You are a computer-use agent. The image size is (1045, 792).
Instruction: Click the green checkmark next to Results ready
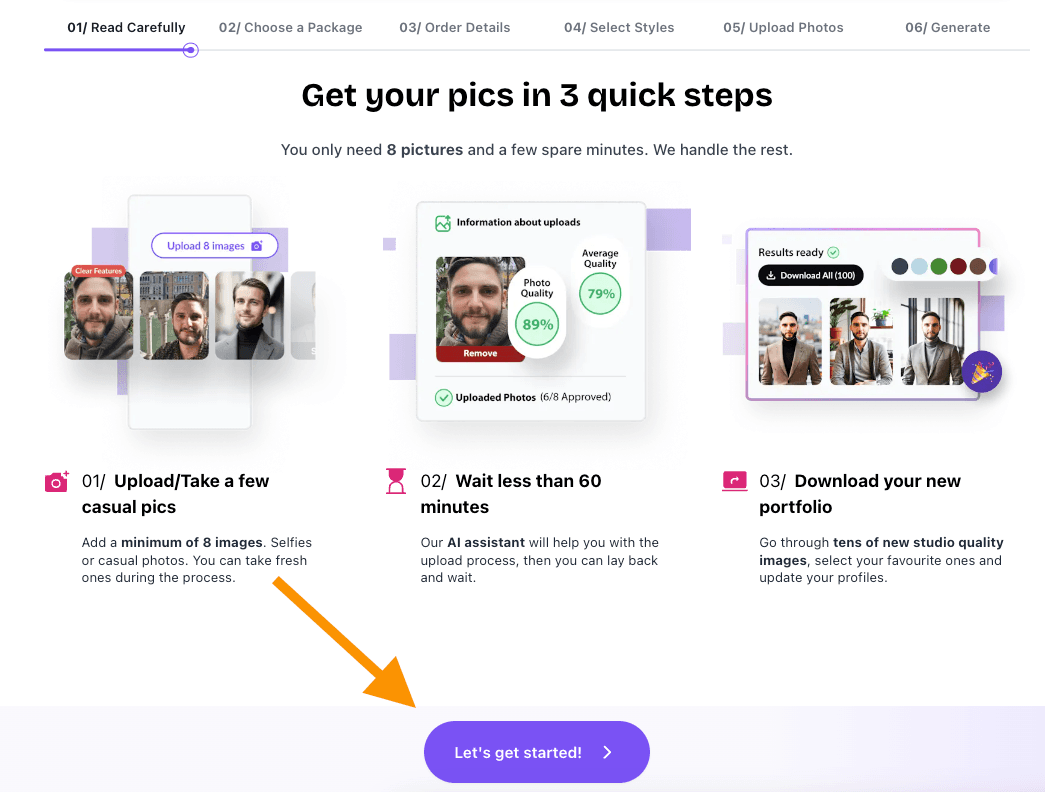(x=833, y=252)
